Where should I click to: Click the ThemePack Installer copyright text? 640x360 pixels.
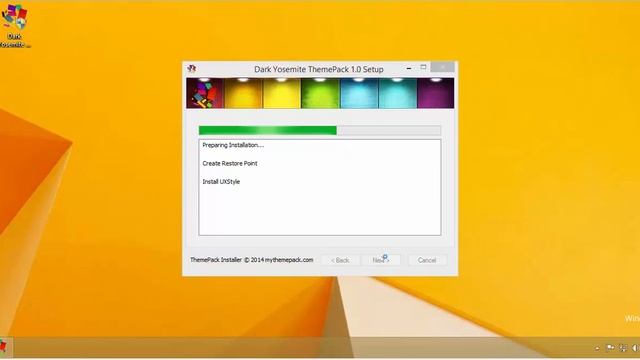(252, 260)
